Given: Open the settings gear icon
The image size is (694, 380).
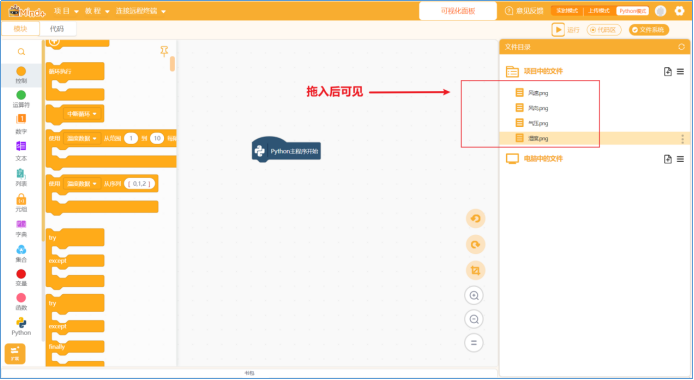Looking at the screenshot, I should (679, 11).
